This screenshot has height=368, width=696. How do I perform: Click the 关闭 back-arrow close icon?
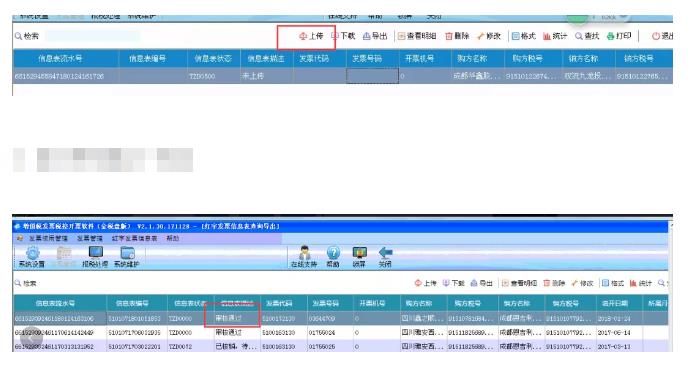385,257
